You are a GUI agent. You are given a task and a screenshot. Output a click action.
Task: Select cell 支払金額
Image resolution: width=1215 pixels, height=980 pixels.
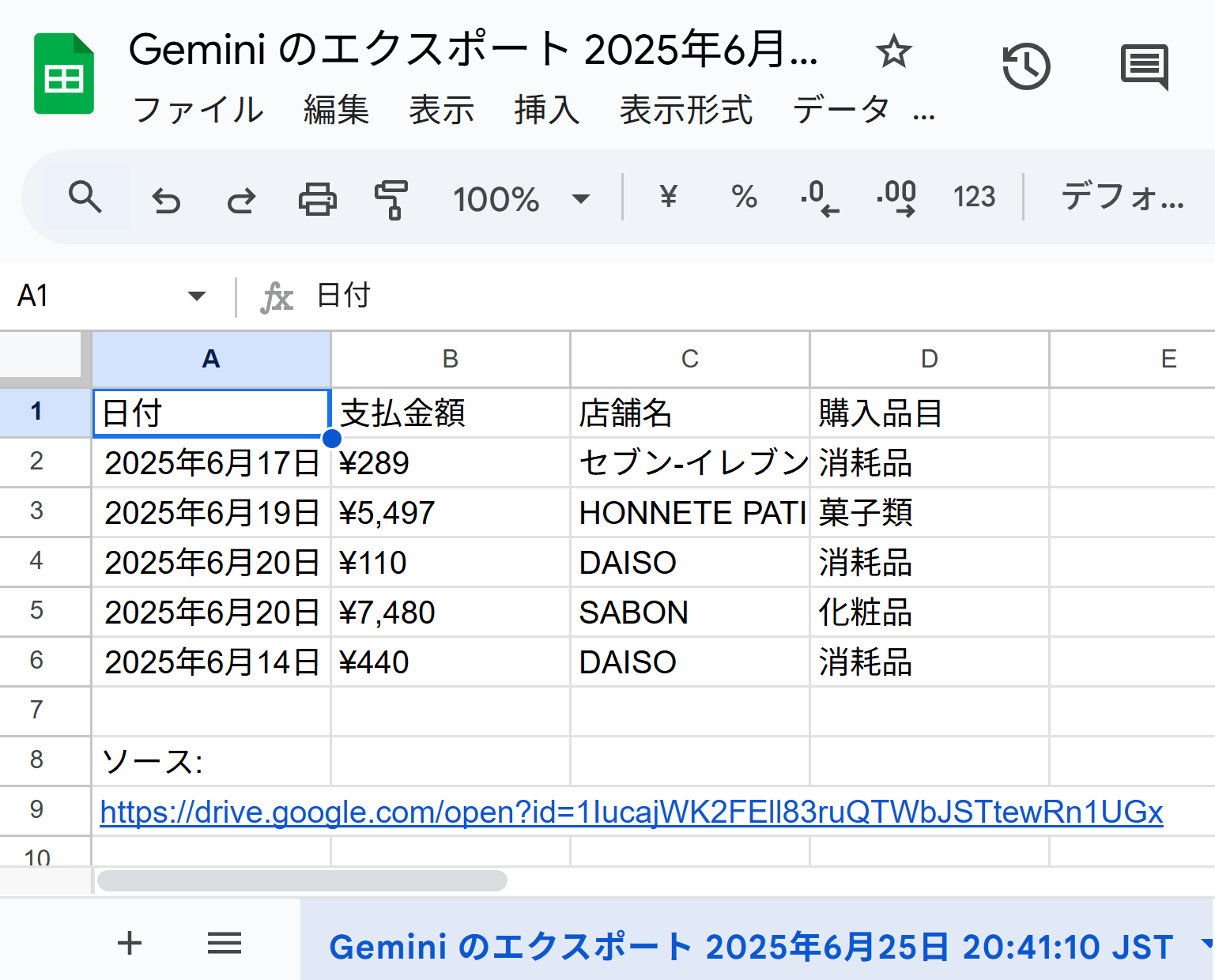451,413
